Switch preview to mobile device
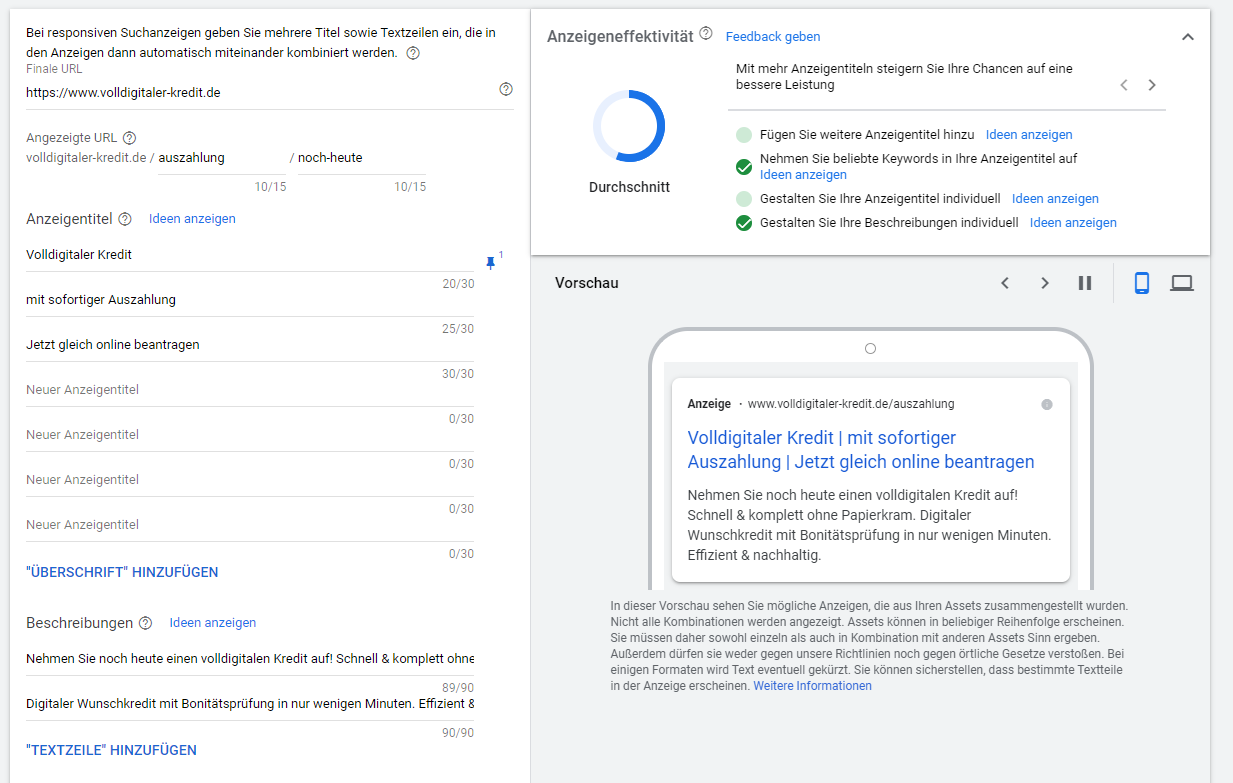The image size is (1233, 783). click(x=1142, y=283)
